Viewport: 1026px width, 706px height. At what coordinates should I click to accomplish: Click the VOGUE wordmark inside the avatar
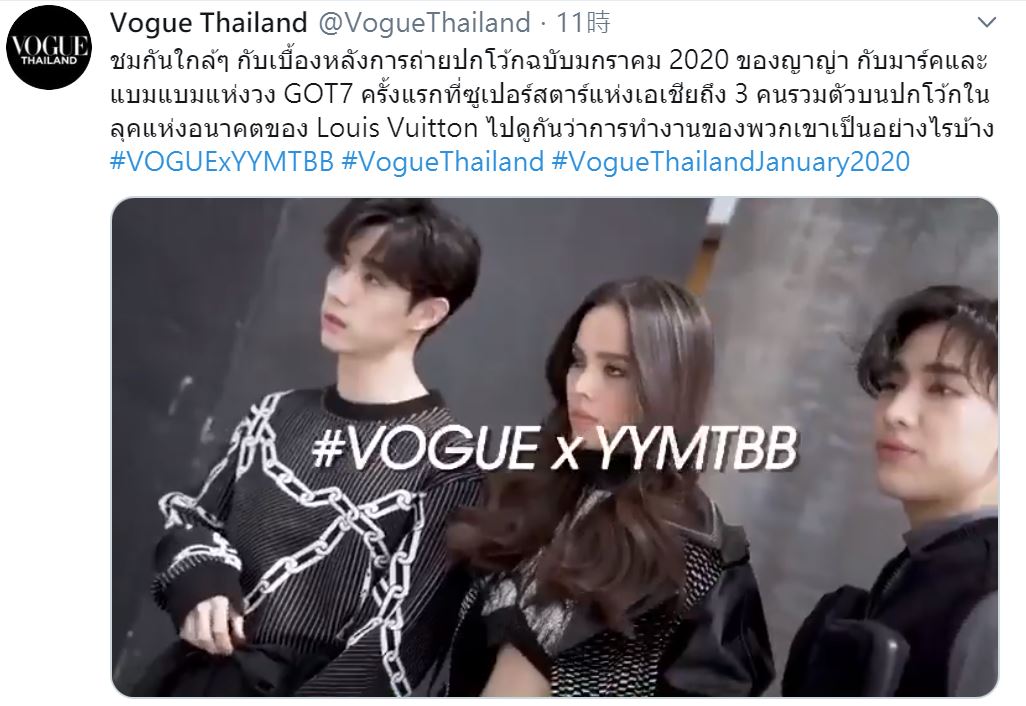[50, 44]
